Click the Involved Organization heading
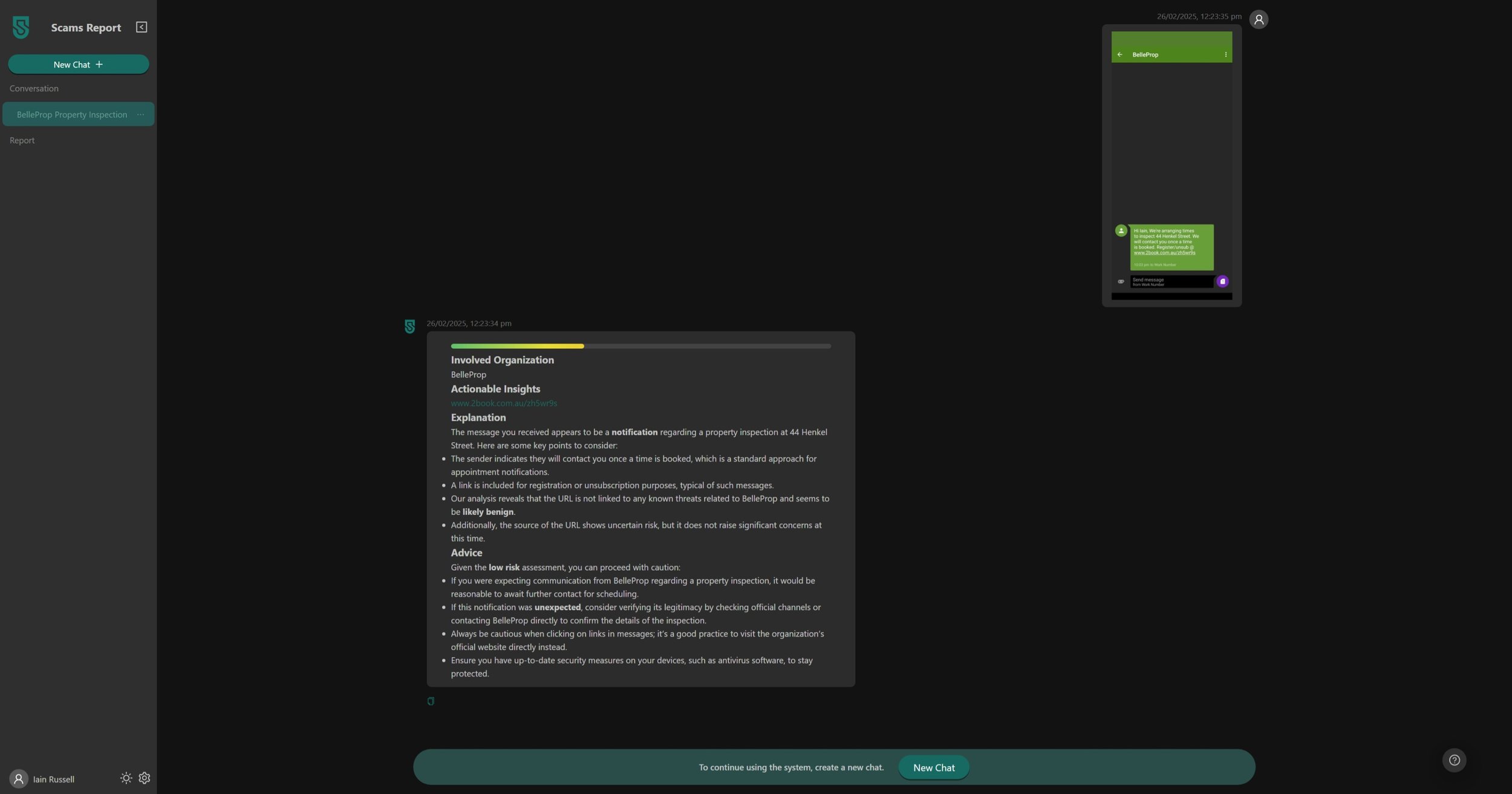Image resolution: width=1512 pixels, height=794 pixels. (502, 360)
